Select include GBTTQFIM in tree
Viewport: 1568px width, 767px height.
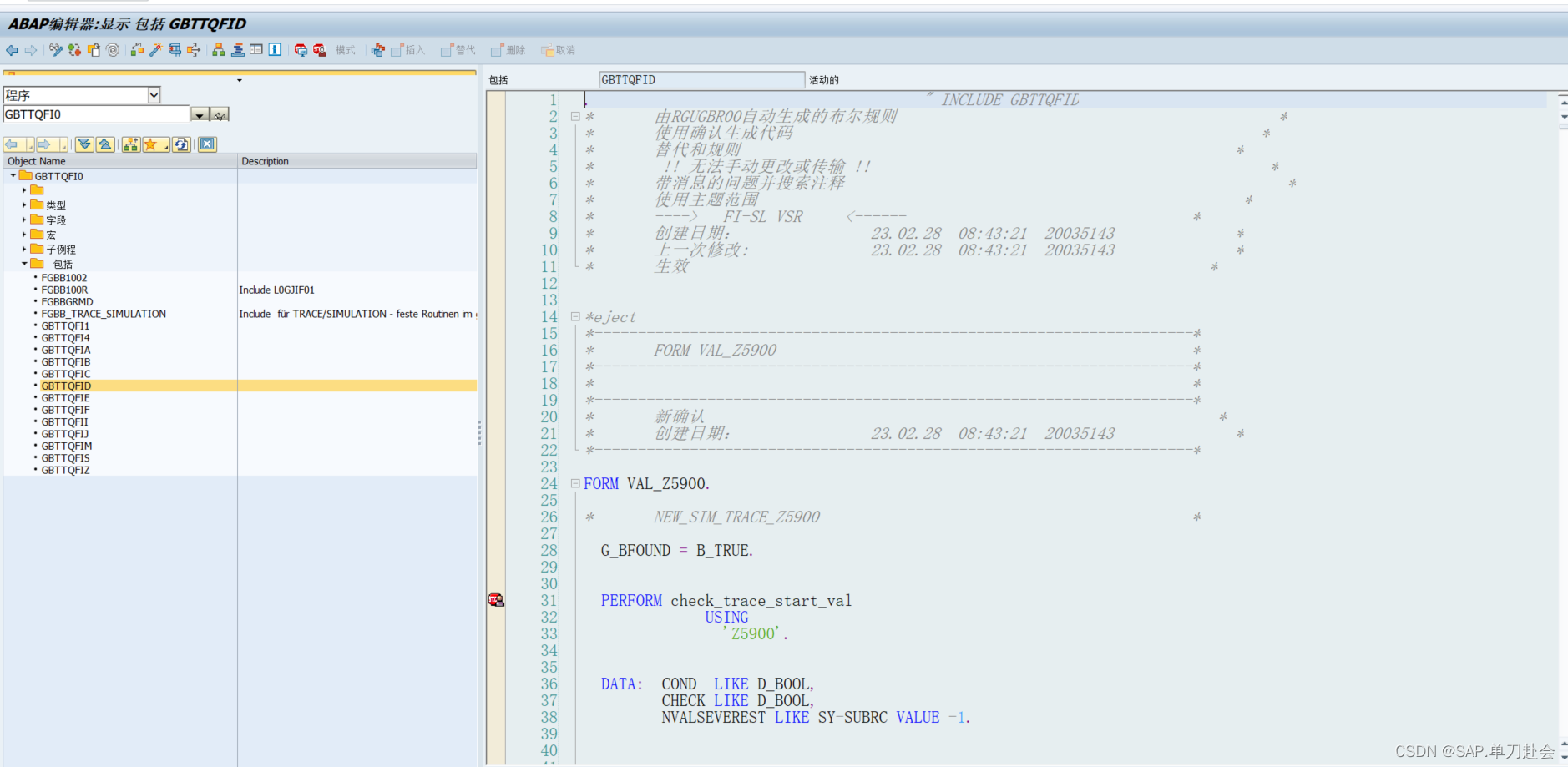tap(67, 447)
